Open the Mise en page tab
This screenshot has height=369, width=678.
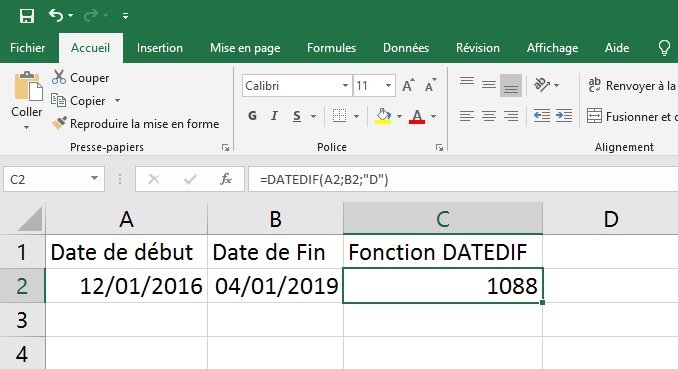pyautogui.click(x=245, y=48)
